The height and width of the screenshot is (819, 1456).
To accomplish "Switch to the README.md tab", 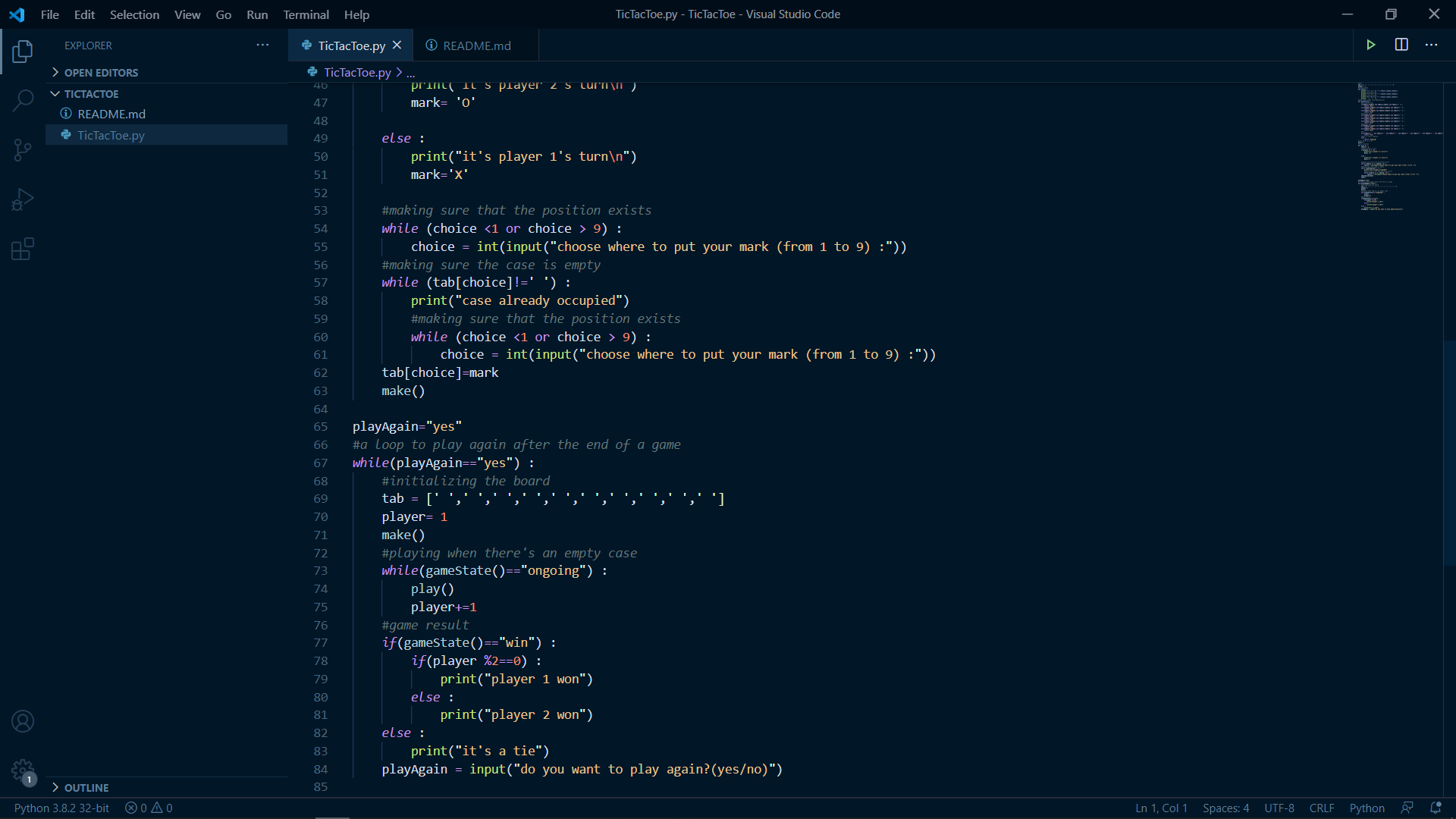I will point(476,45).
